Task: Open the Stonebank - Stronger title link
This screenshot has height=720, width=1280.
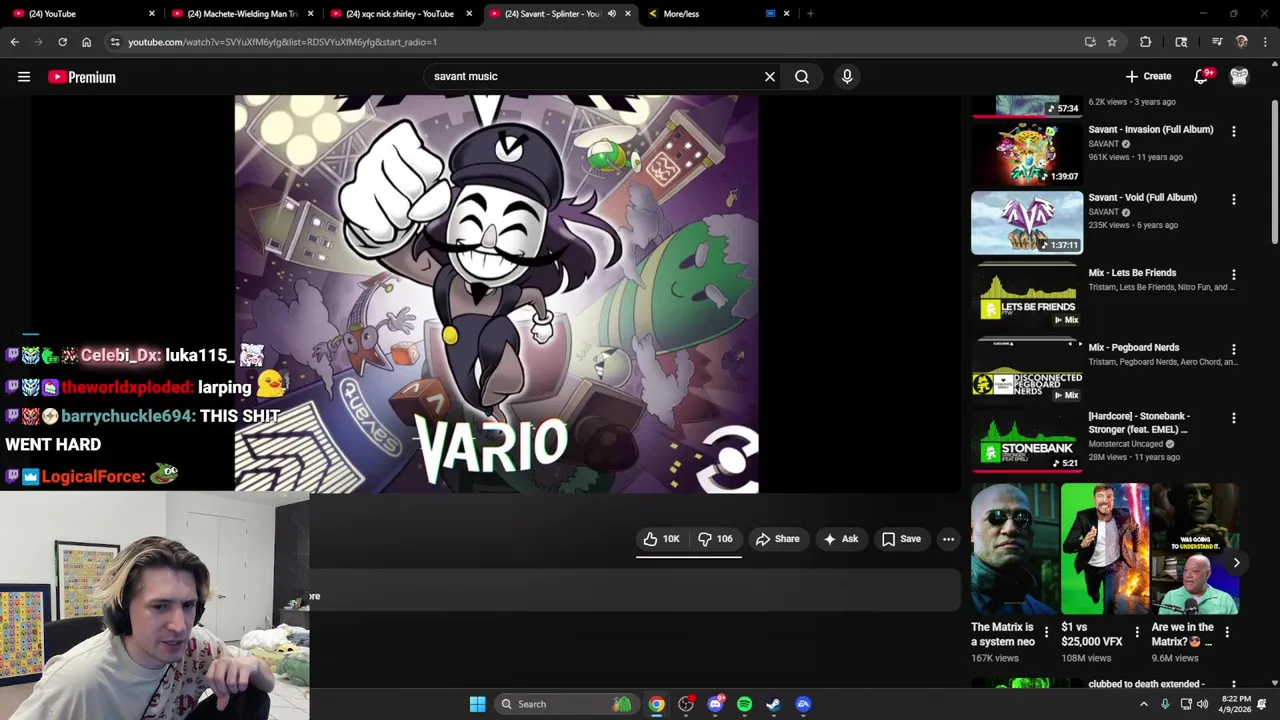Action: click(x=1139, y=423)
